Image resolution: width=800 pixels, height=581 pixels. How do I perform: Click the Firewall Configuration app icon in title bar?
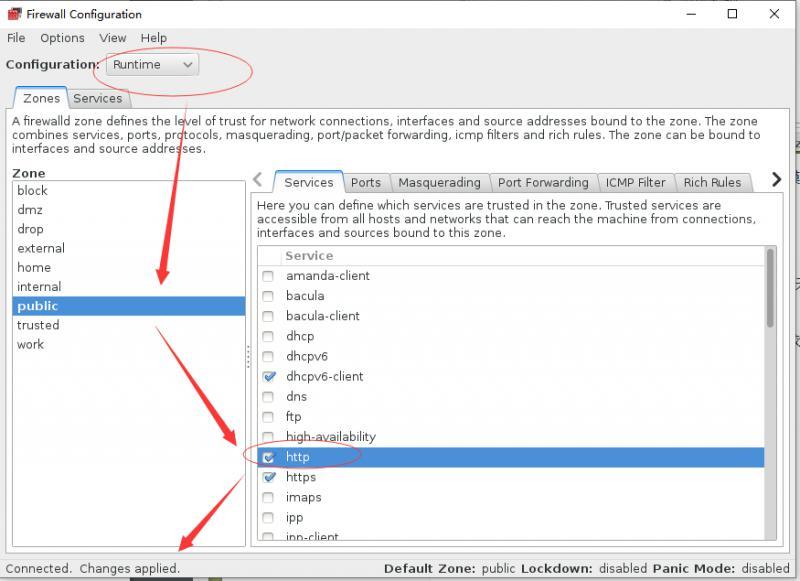point(14,14)
